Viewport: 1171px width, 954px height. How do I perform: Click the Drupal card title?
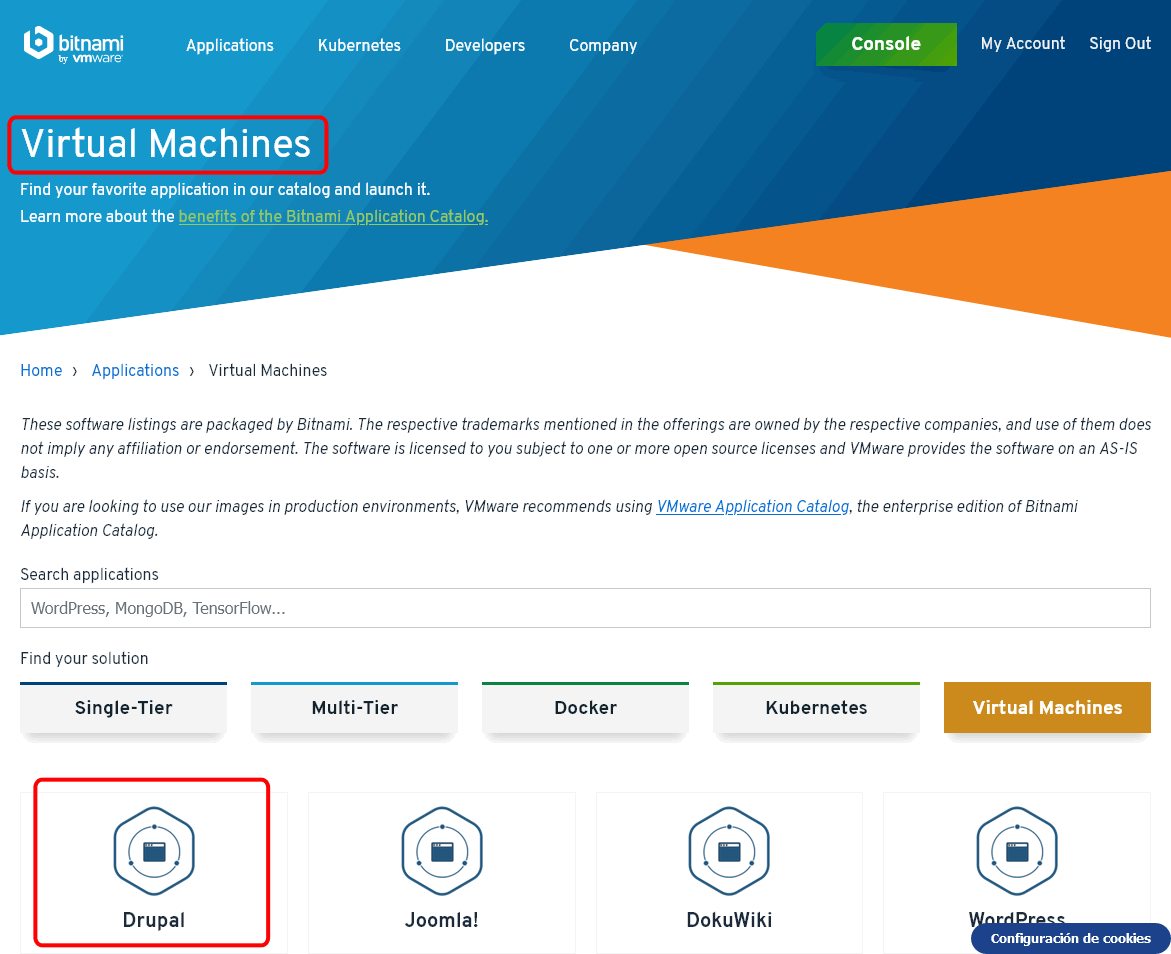(154, 920)
